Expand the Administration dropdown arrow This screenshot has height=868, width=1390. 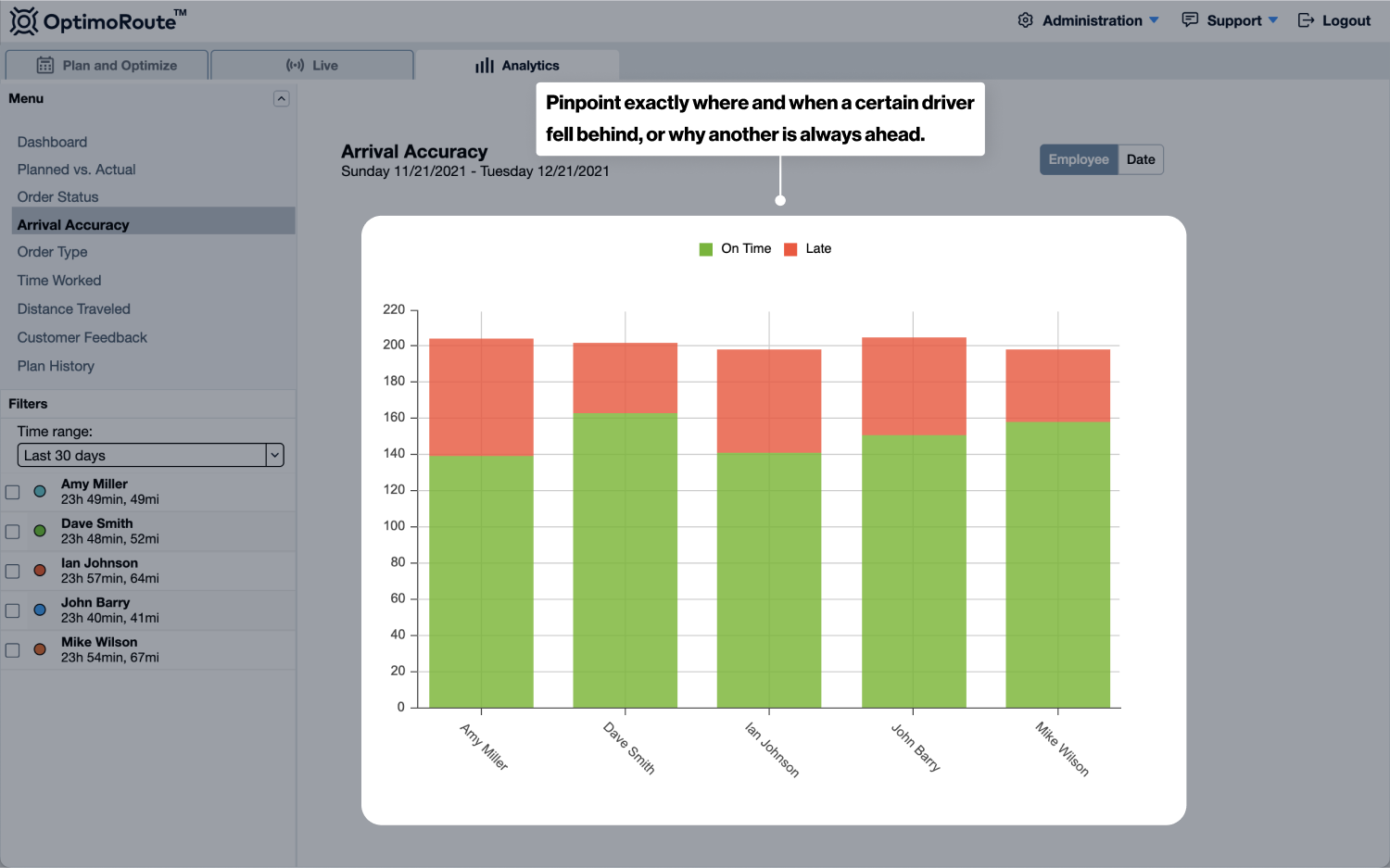(x=1154, y=20)
